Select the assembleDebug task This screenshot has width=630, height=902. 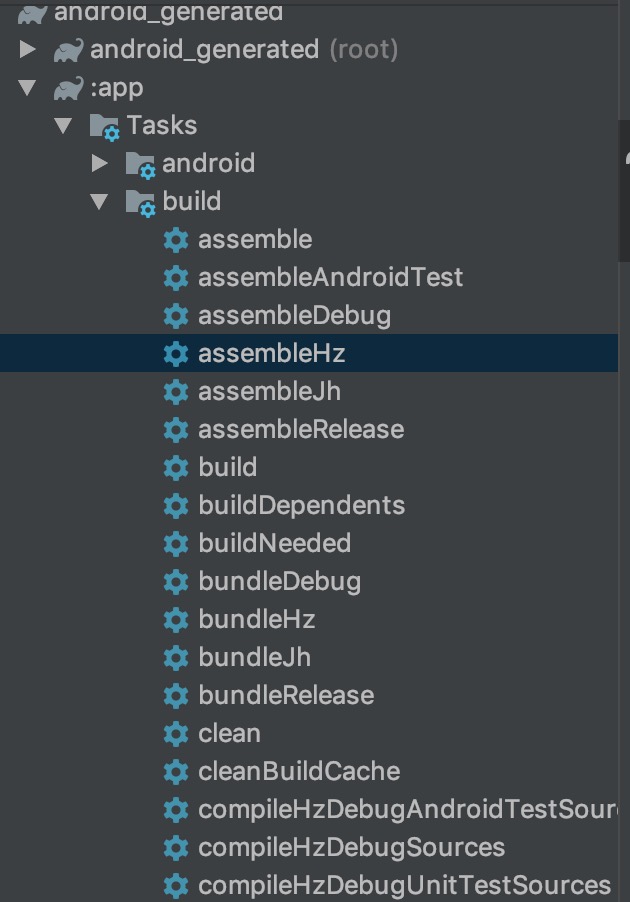coord(280,315)
